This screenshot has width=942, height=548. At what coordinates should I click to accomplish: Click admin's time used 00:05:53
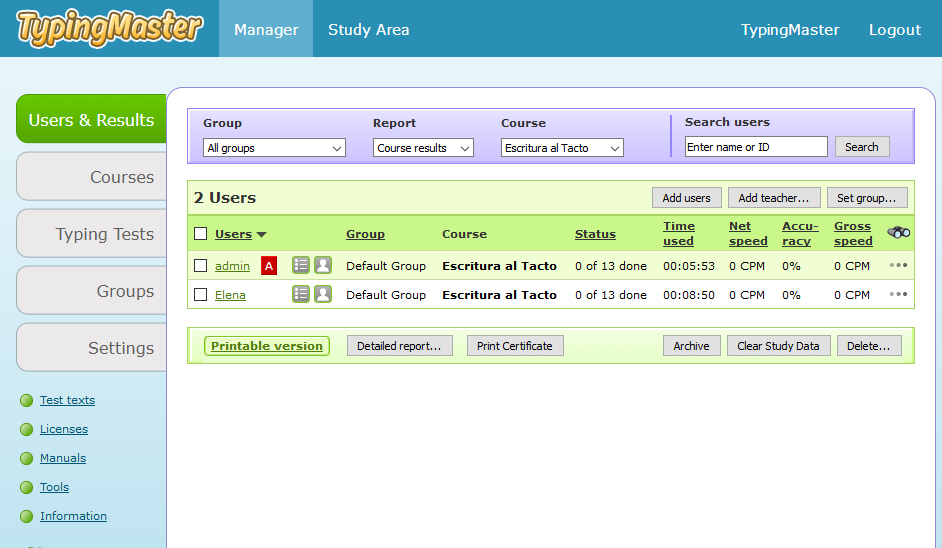click(x=688, y=266)
